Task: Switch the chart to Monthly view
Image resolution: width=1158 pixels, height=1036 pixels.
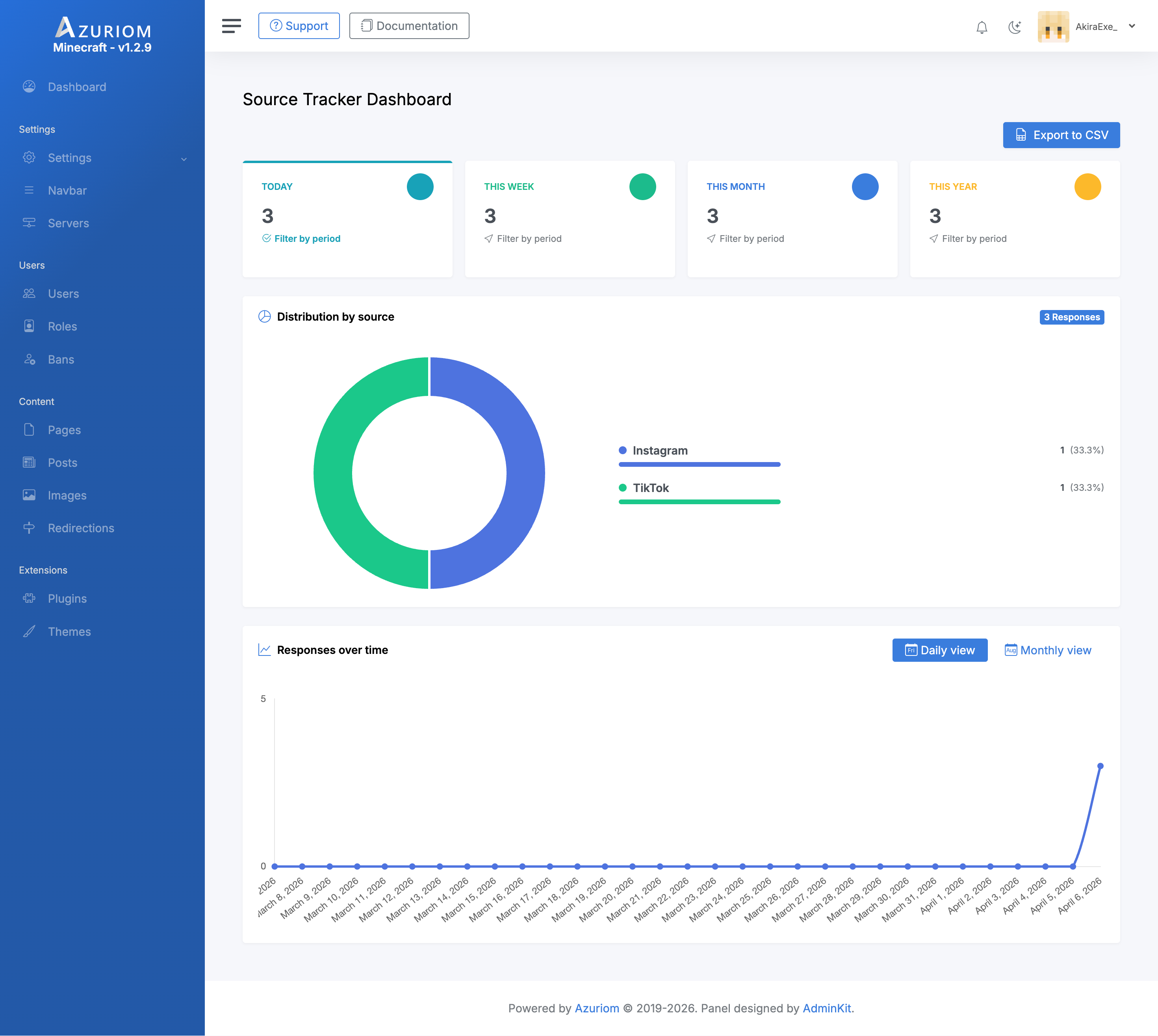Action: [1048, 650]
